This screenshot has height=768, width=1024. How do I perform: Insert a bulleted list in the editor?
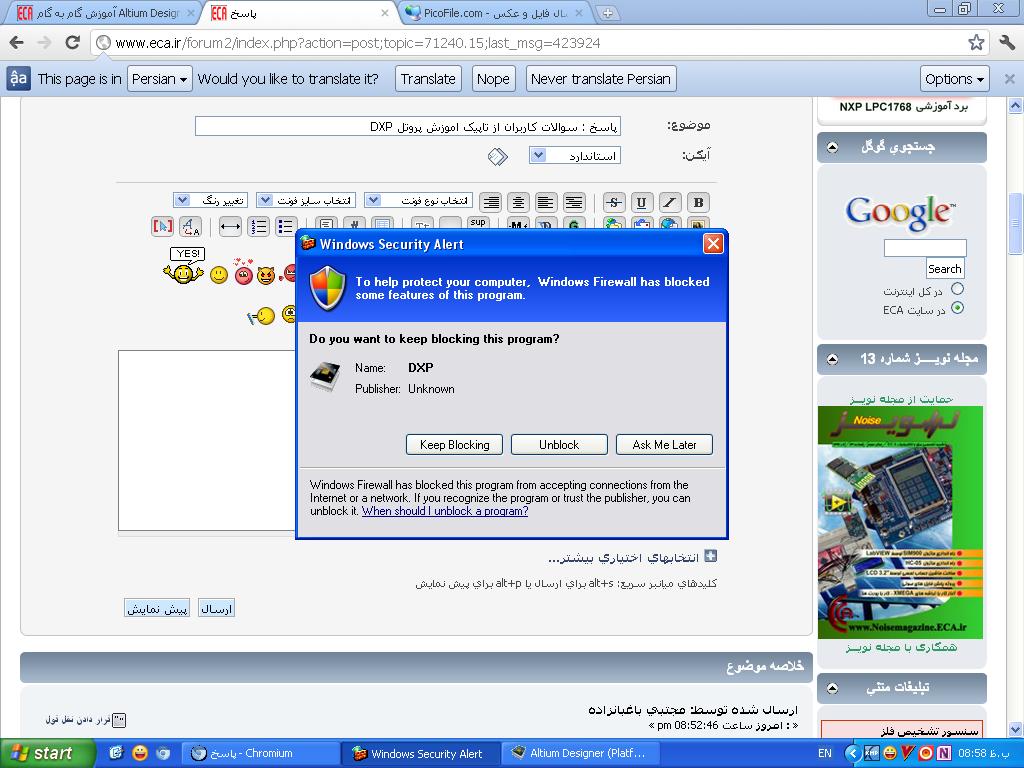tap(286, 227)
